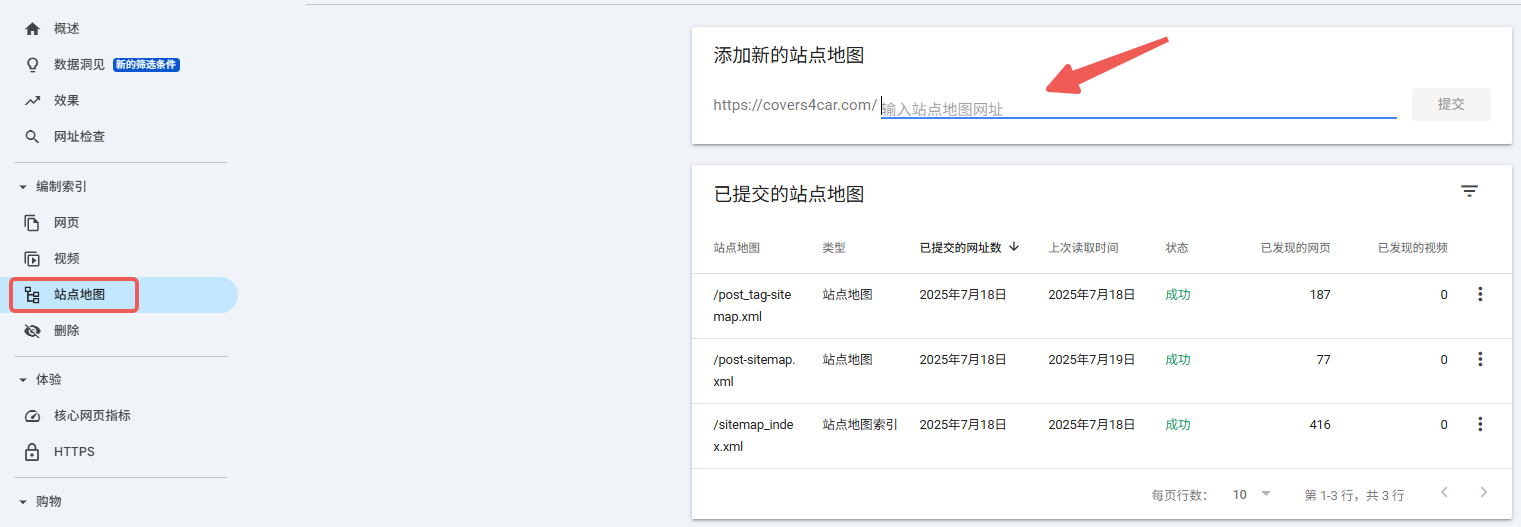Click the 效果 trend arrow icon
The image size is (1521, 527).
[x=32, y=101]
